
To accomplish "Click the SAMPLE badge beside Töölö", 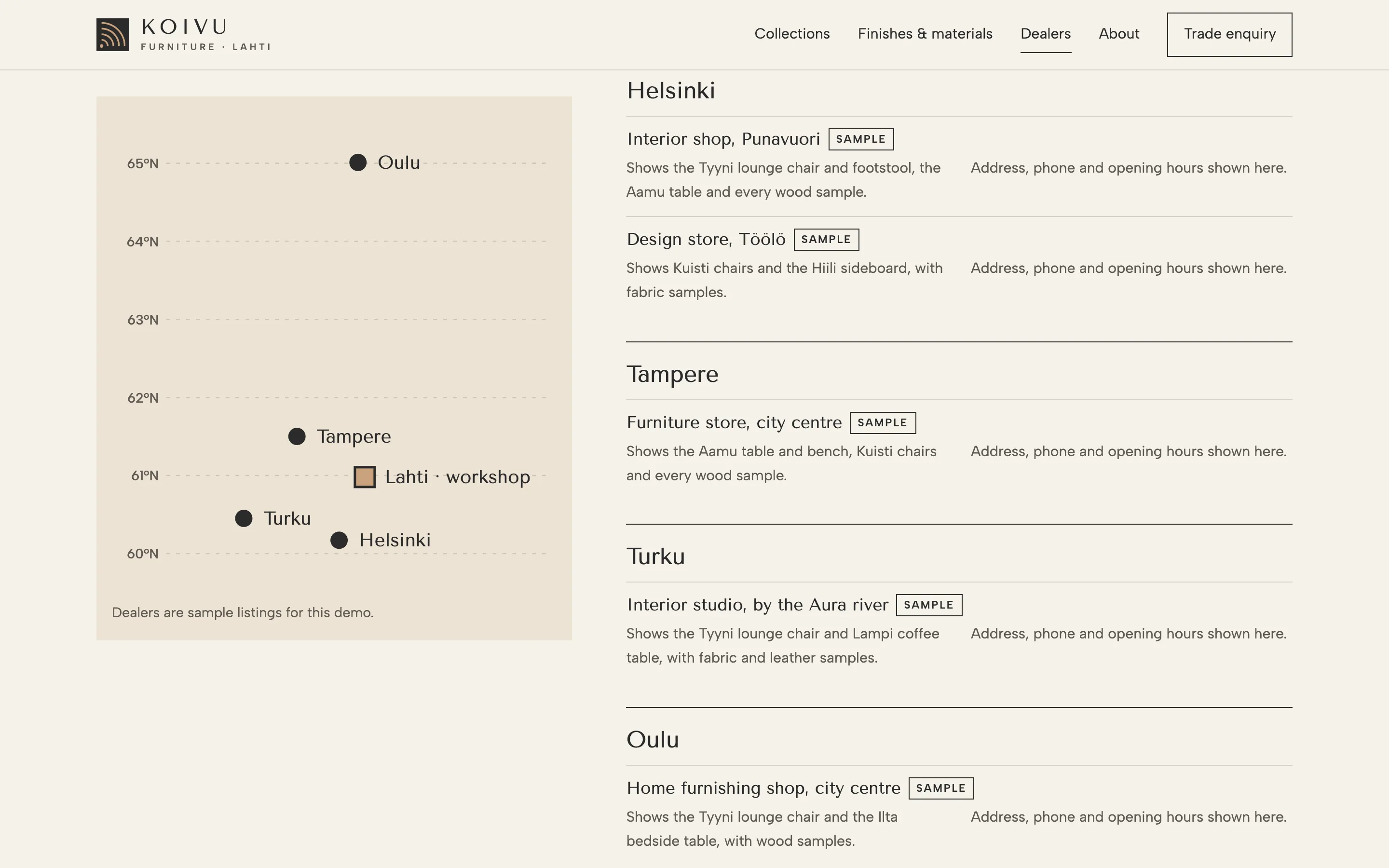I will pos(827,239).
